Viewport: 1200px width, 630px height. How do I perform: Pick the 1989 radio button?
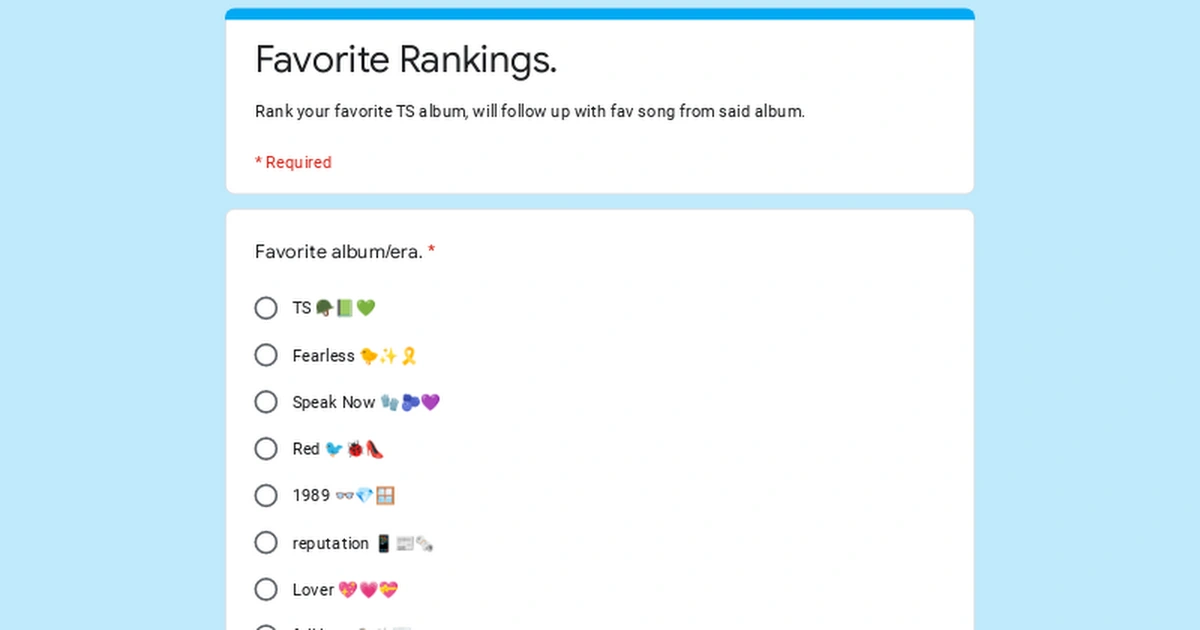tap(266, 495)
